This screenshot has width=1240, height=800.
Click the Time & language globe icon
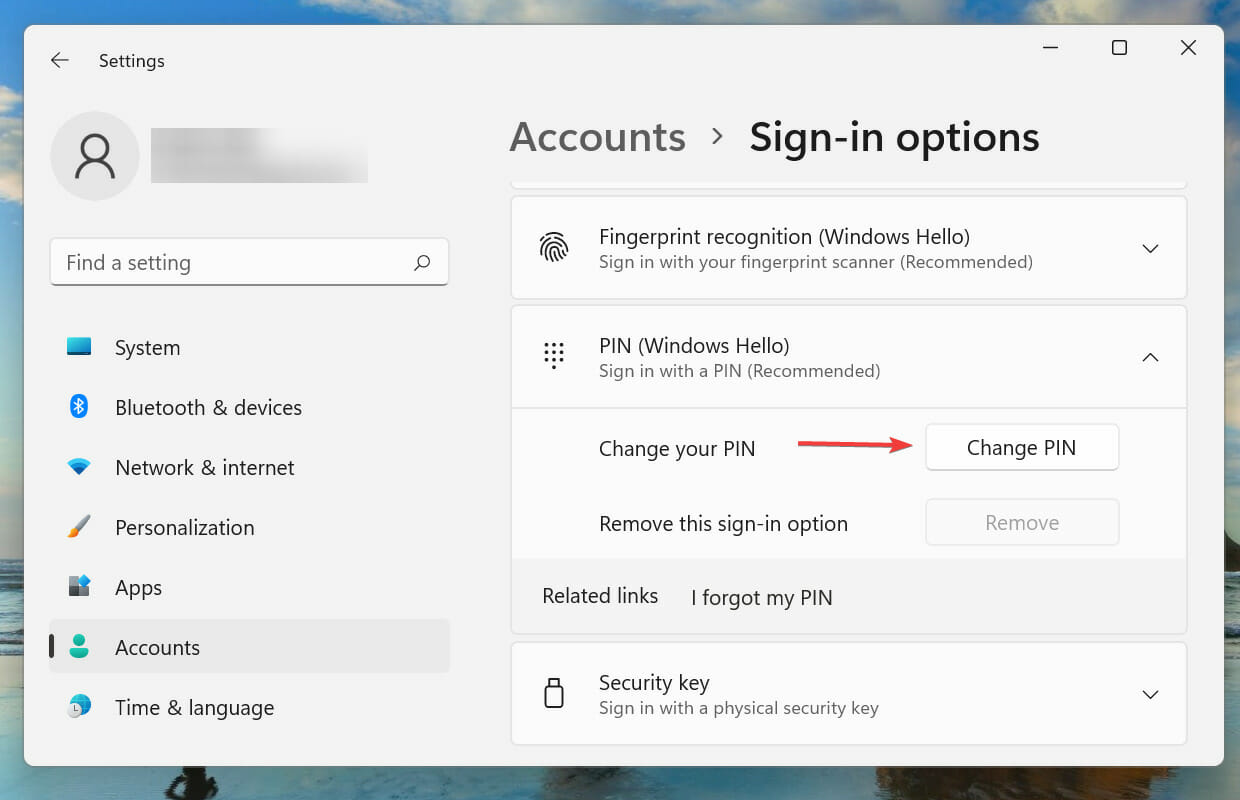click(79, 707)
